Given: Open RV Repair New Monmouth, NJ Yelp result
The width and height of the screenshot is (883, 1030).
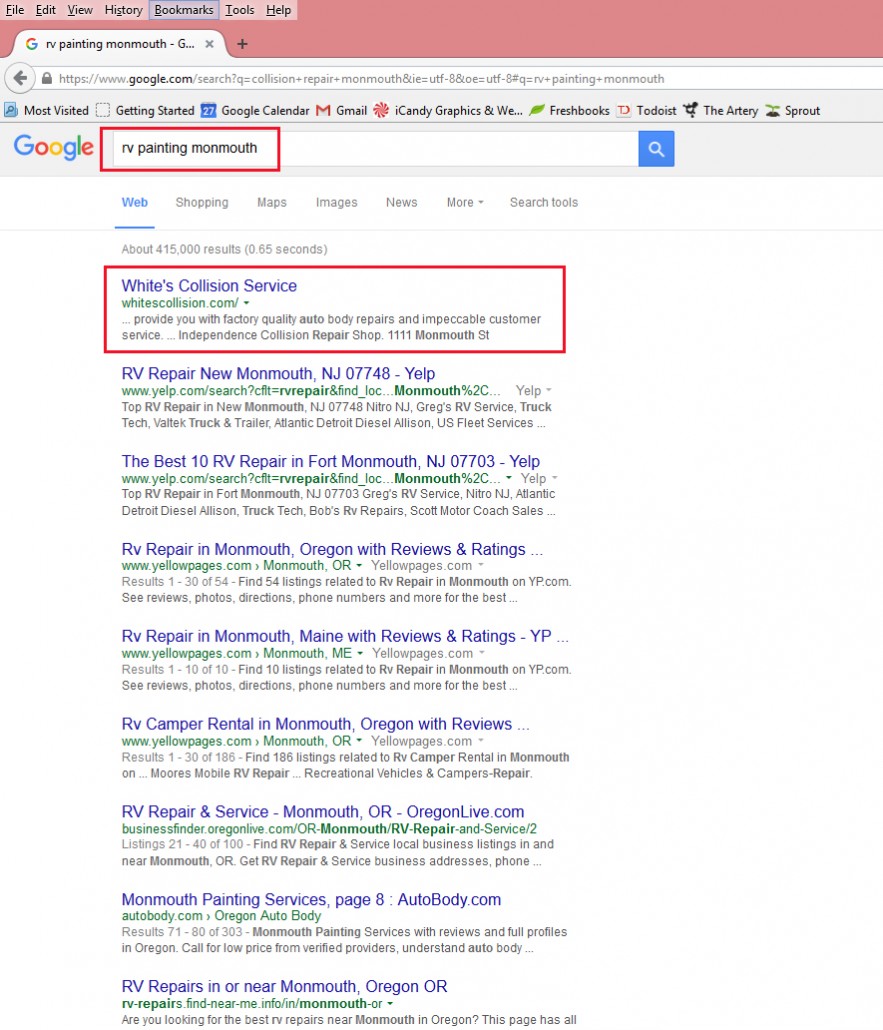Looking at the screenshot, I should pyautogui.click(x=279, y=374).
